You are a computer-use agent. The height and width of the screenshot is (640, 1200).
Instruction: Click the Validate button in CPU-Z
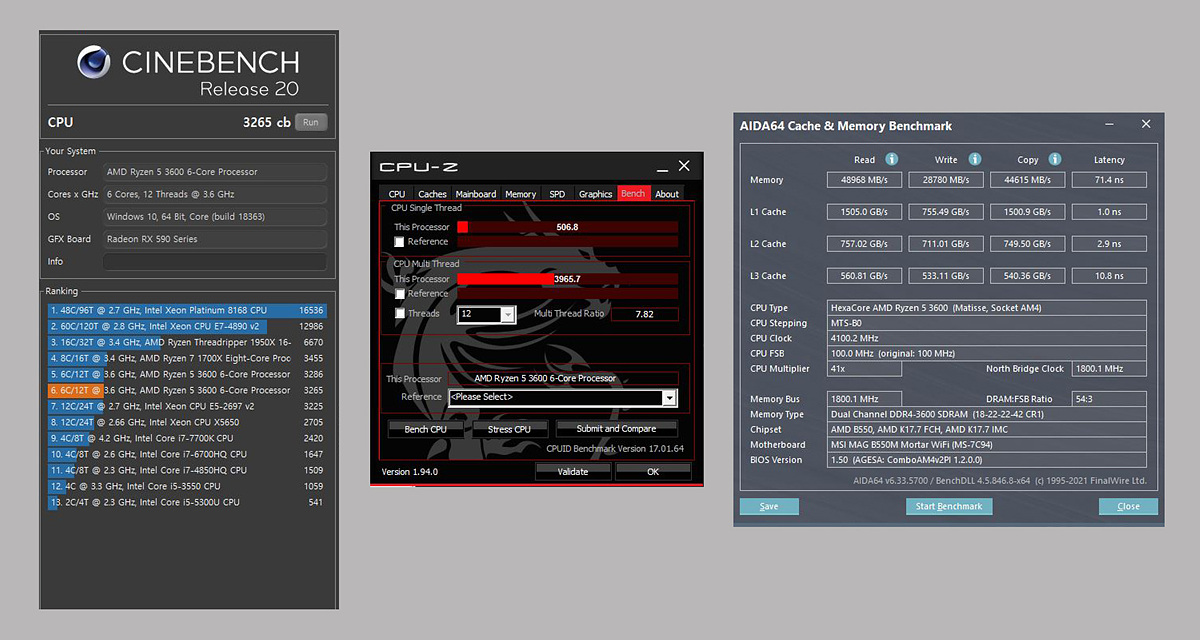click(x=573, y=471)
